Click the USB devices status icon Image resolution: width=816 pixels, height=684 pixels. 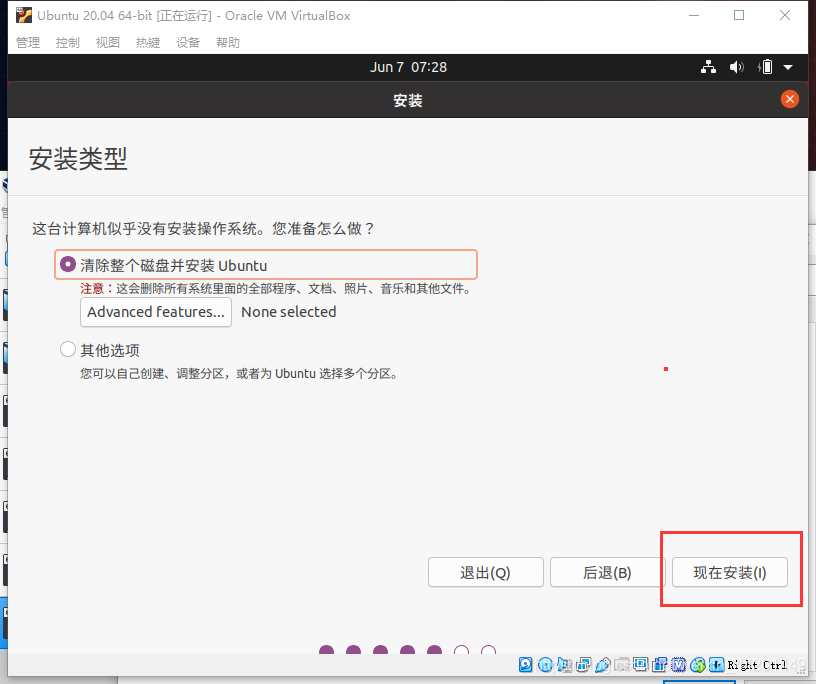[x=603, y=664]
